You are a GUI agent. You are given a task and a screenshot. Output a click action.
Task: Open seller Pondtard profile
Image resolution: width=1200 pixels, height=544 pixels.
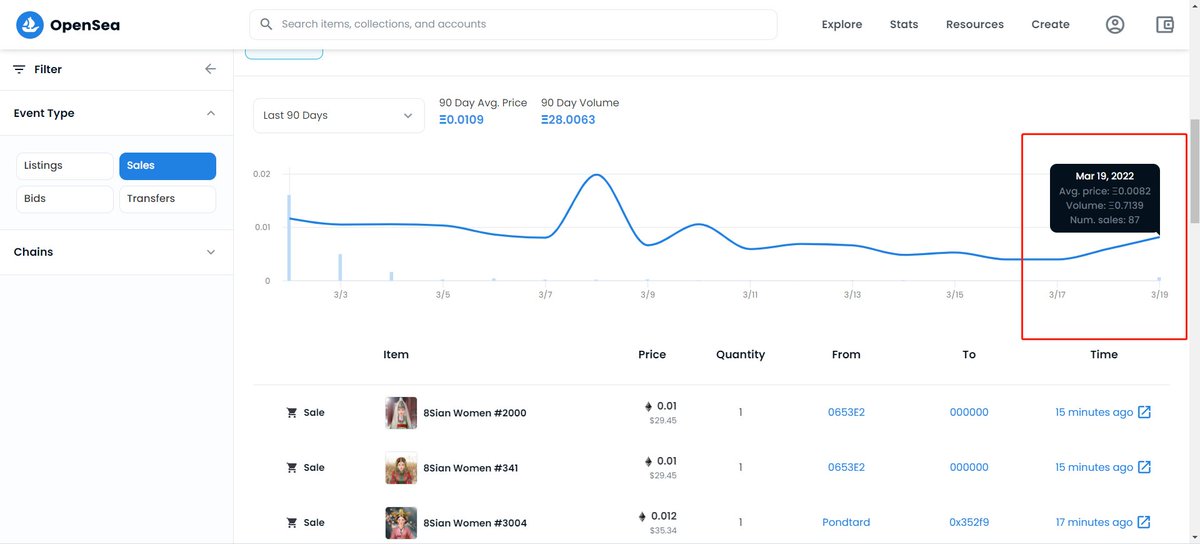point(846,522)
